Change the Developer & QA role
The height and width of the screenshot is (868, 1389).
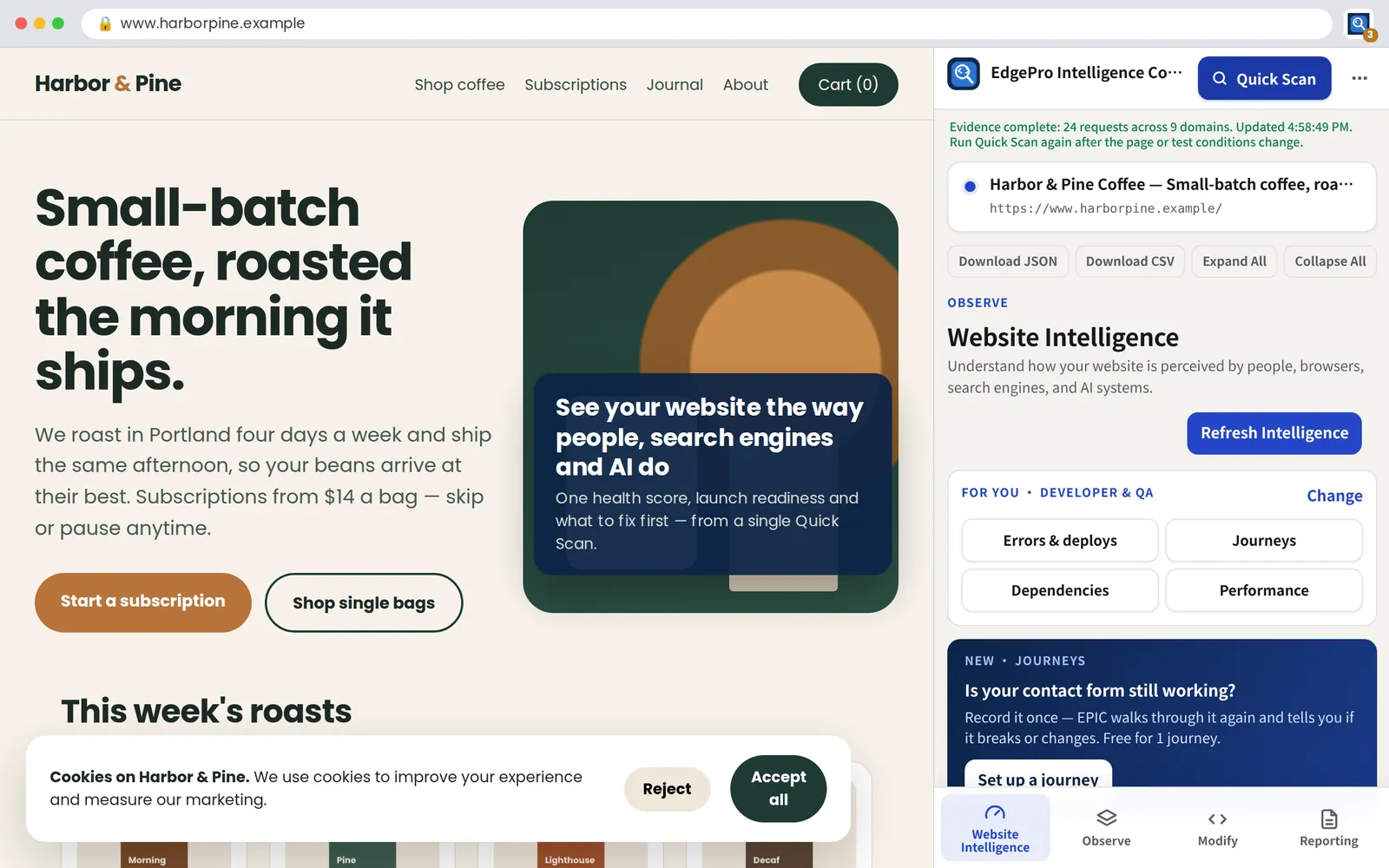pos(1334,496)
